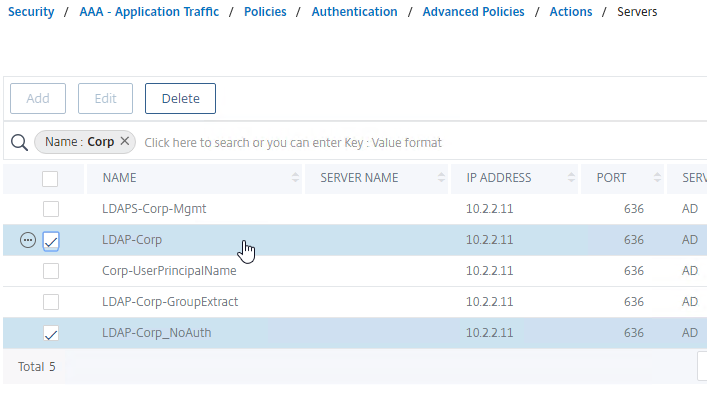The width and height of the screenshot is (707, 393).
Task: Sort by PORT column arrows
Action: [x=657, y=178]
